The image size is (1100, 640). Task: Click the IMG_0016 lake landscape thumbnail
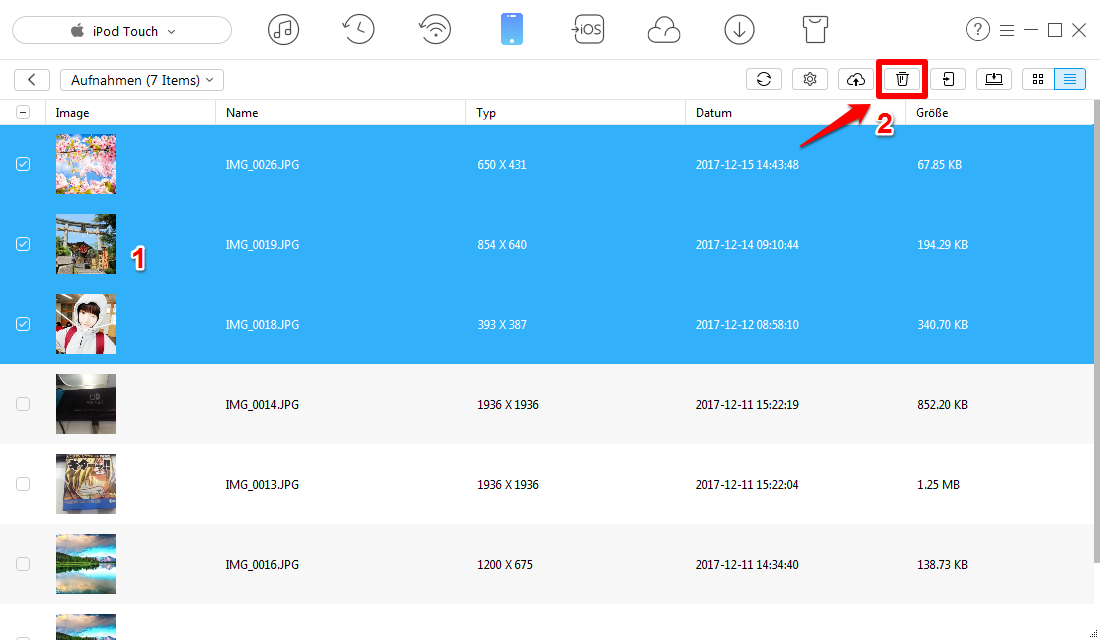[86, 564]
